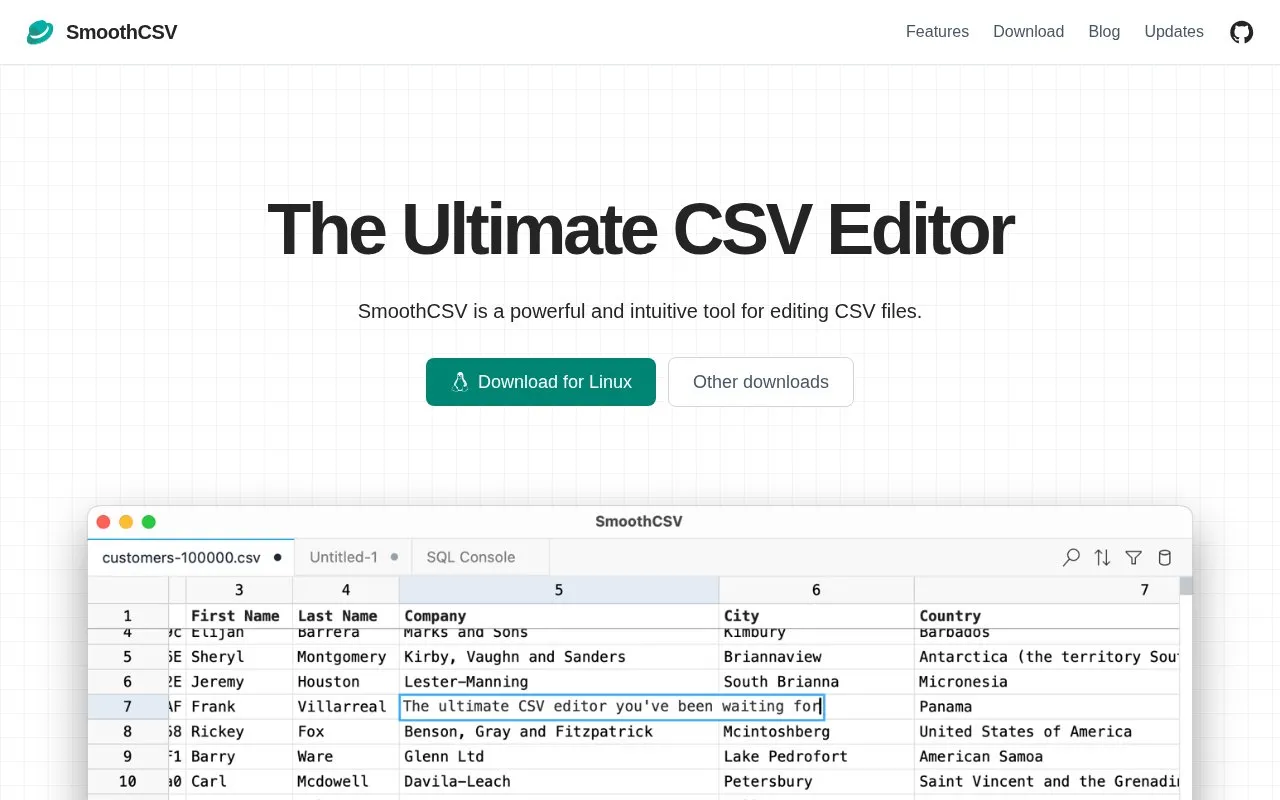Image resolution: width=1280 pixels, height=800 pixels.
Task: Select the highlighted column 5 header
Action: click(559, 590)
